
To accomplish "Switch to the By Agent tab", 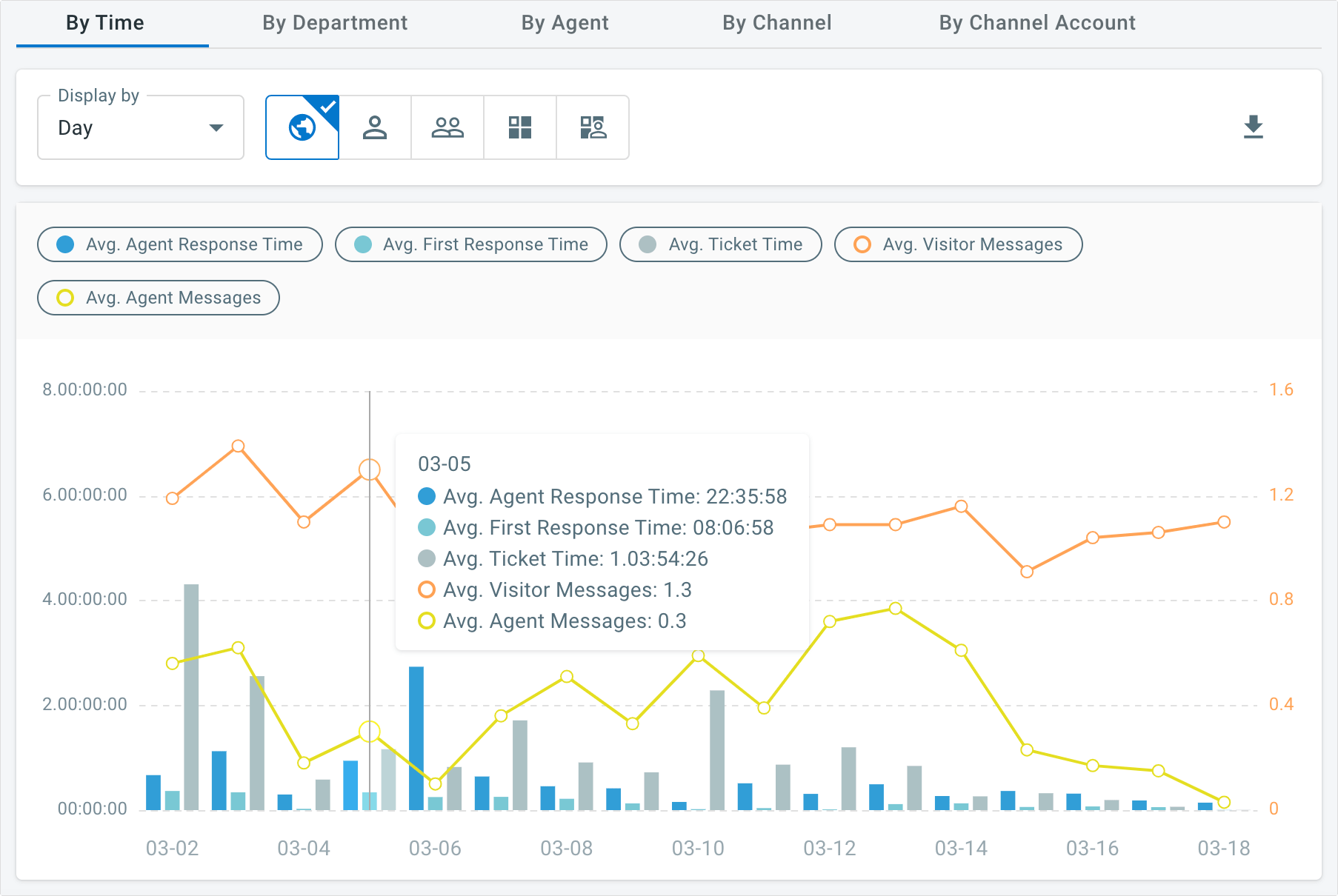I will tap(565, 23).
